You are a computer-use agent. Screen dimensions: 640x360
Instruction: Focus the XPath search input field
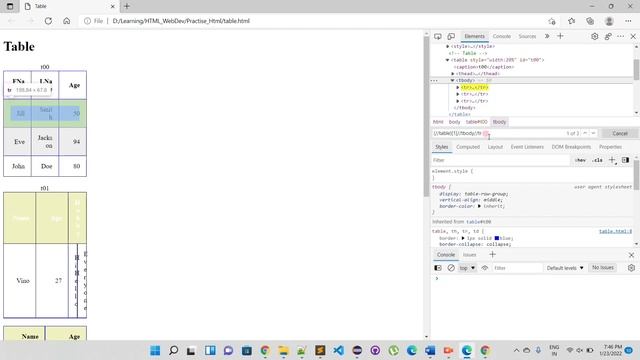coord(498,133)
